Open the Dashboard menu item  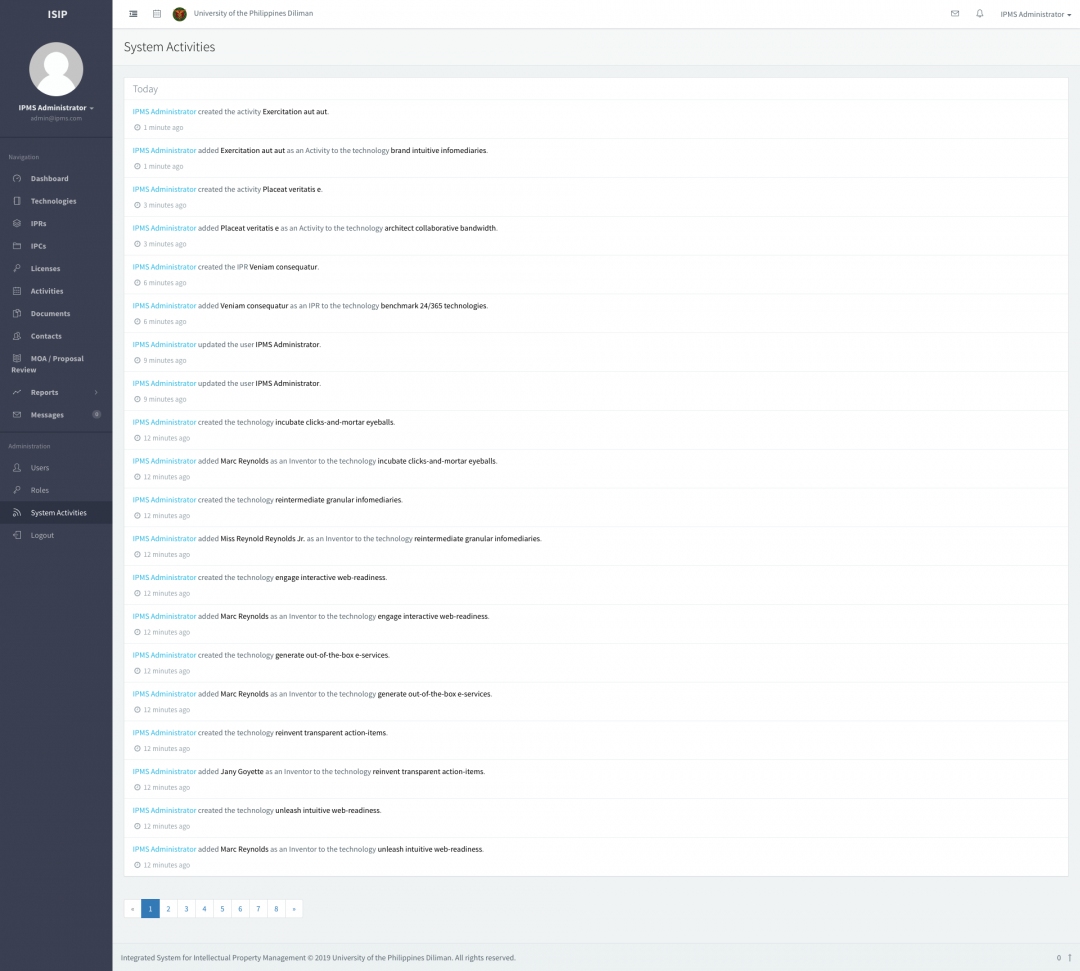point(50,178)
